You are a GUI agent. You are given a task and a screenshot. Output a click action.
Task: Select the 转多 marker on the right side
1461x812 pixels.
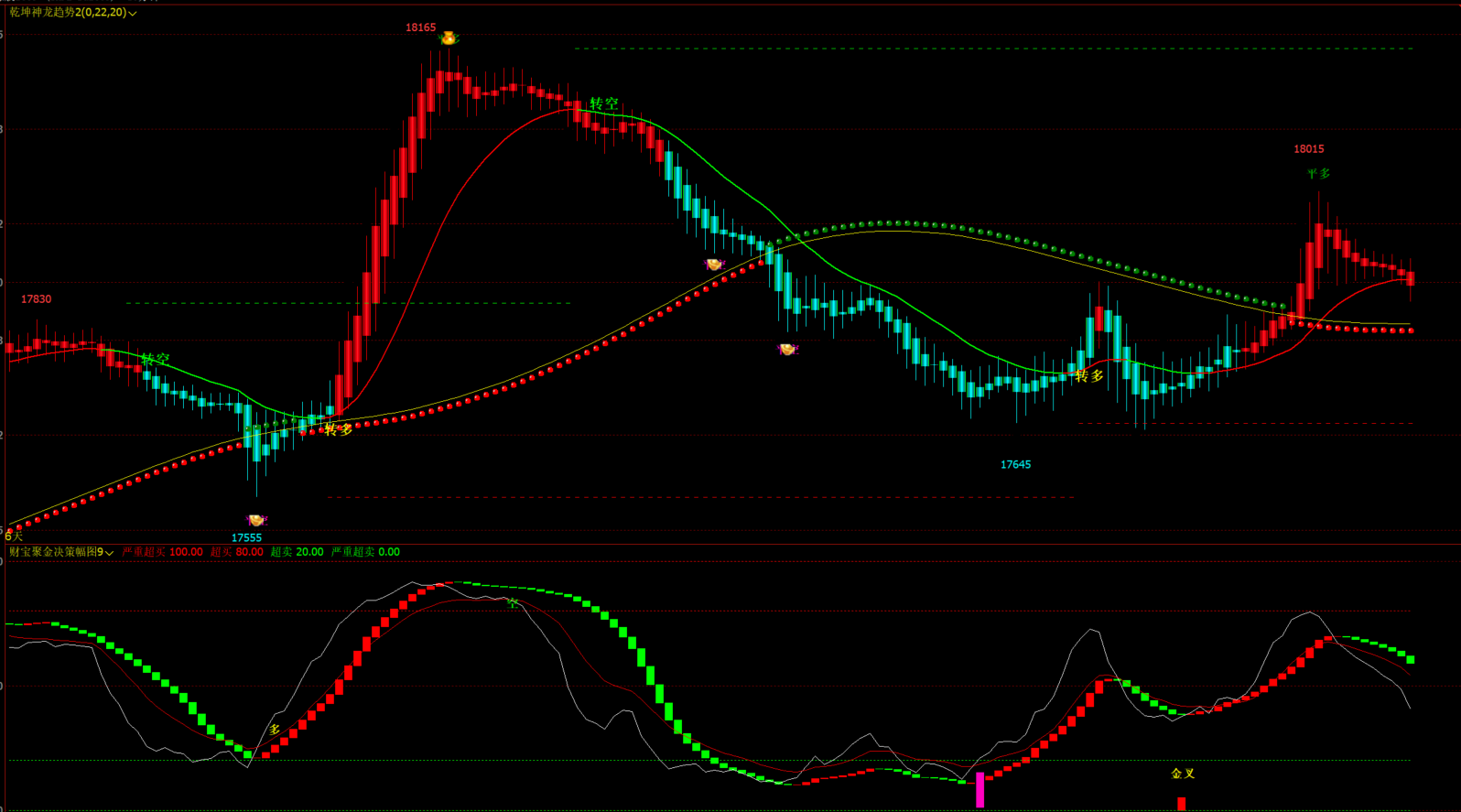pyautogui.click(x=1089, y=376)
